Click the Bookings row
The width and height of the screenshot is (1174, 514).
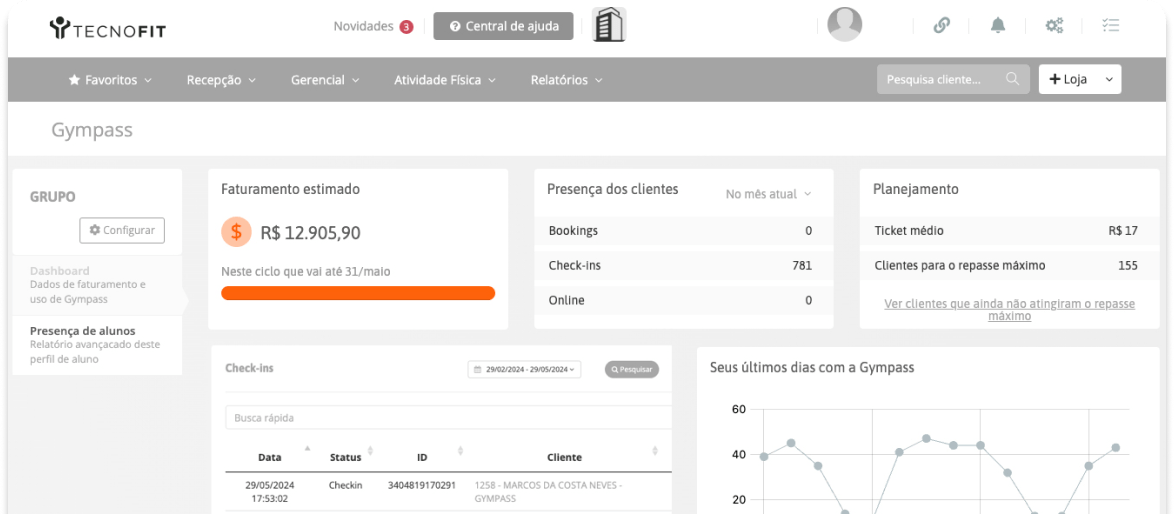tap(684, 230)
